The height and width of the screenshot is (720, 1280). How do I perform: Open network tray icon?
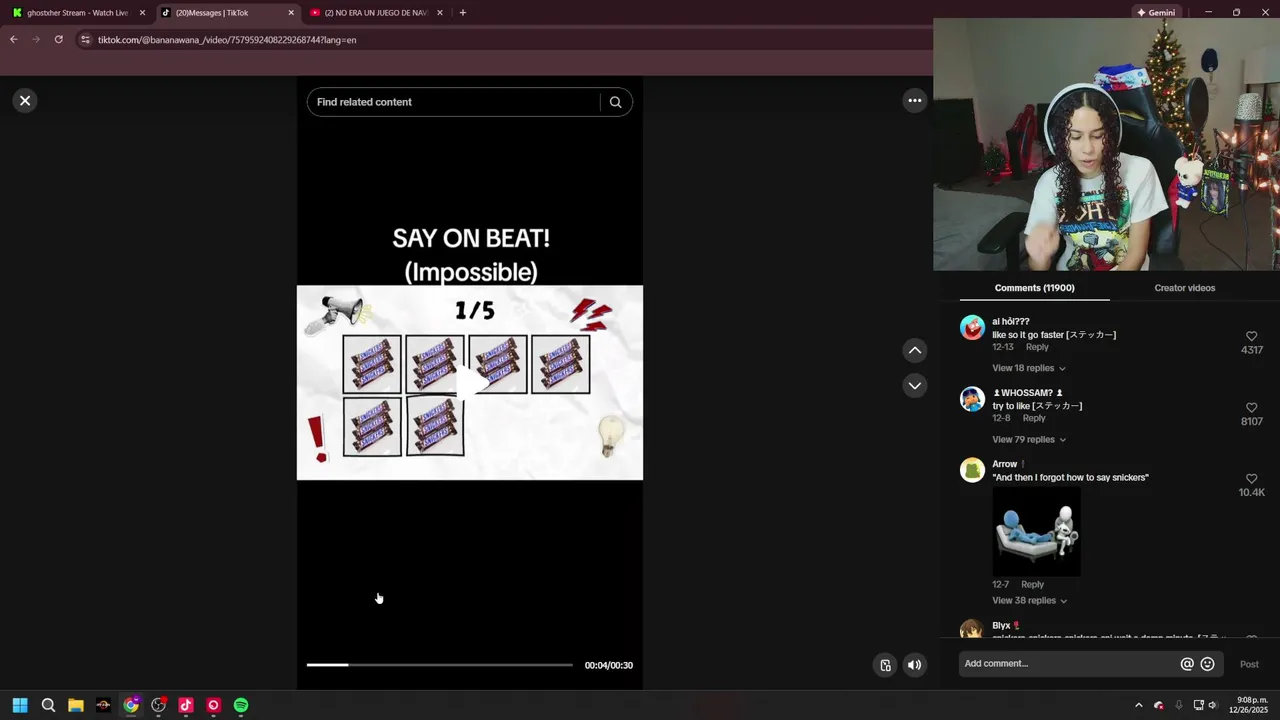[1198, 705]
